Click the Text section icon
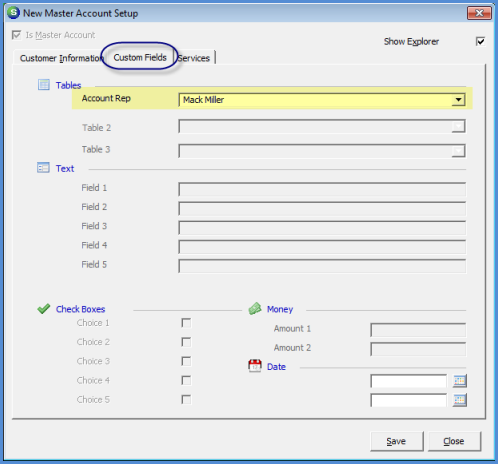This screenshot has width=498, height=464. [43, 168]
